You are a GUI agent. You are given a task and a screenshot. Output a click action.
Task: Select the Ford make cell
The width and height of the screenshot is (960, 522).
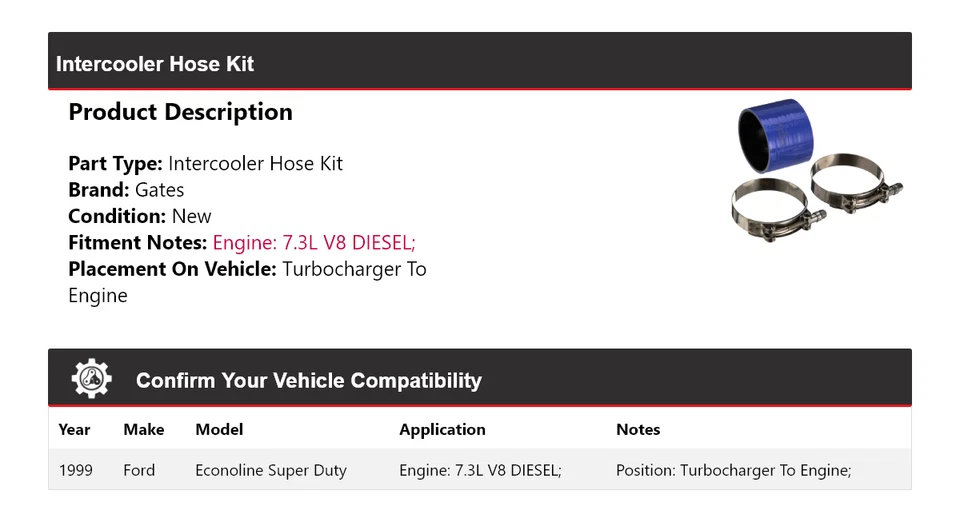pyautogui.click(x=139, y=469)
